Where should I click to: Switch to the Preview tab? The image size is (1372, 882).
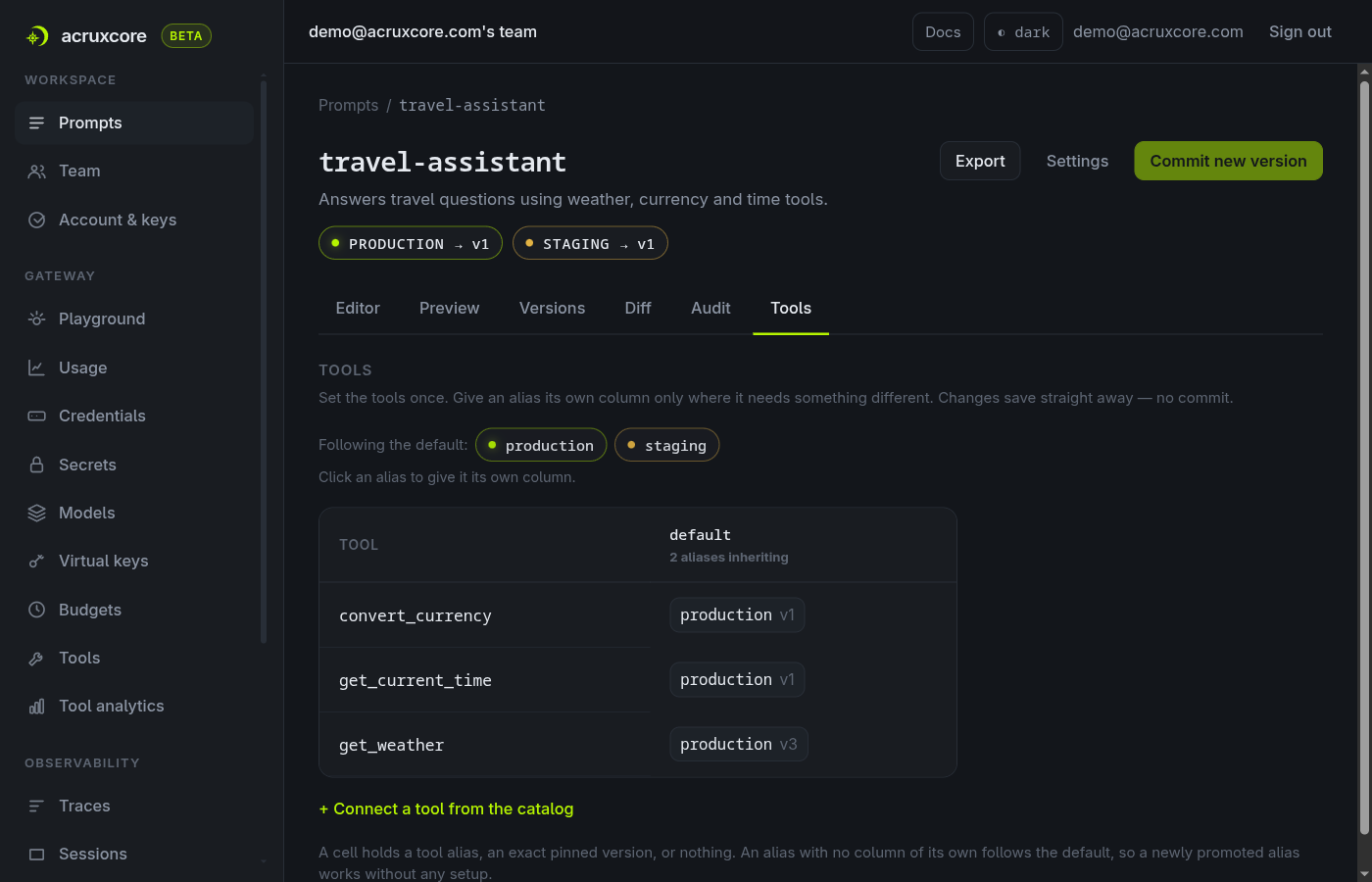pyautogui.click(x=450, y=308)
